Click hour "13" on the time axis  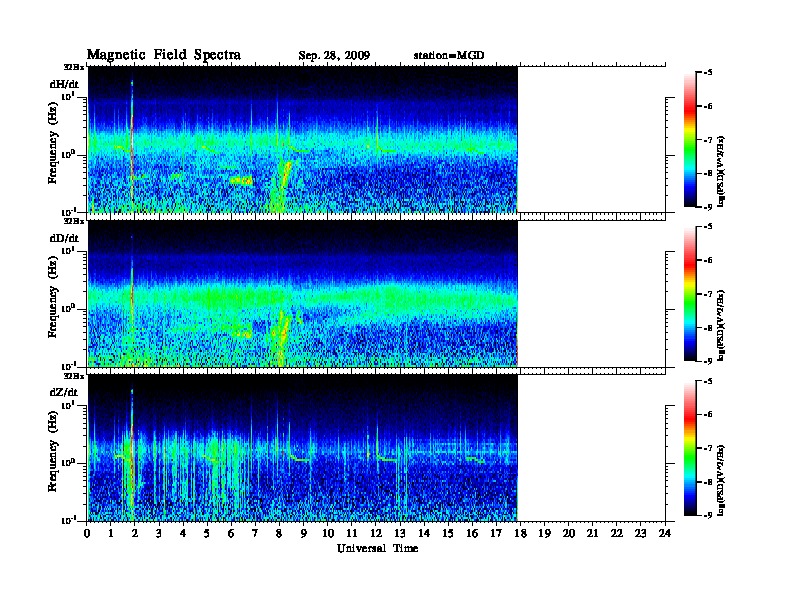400,534
